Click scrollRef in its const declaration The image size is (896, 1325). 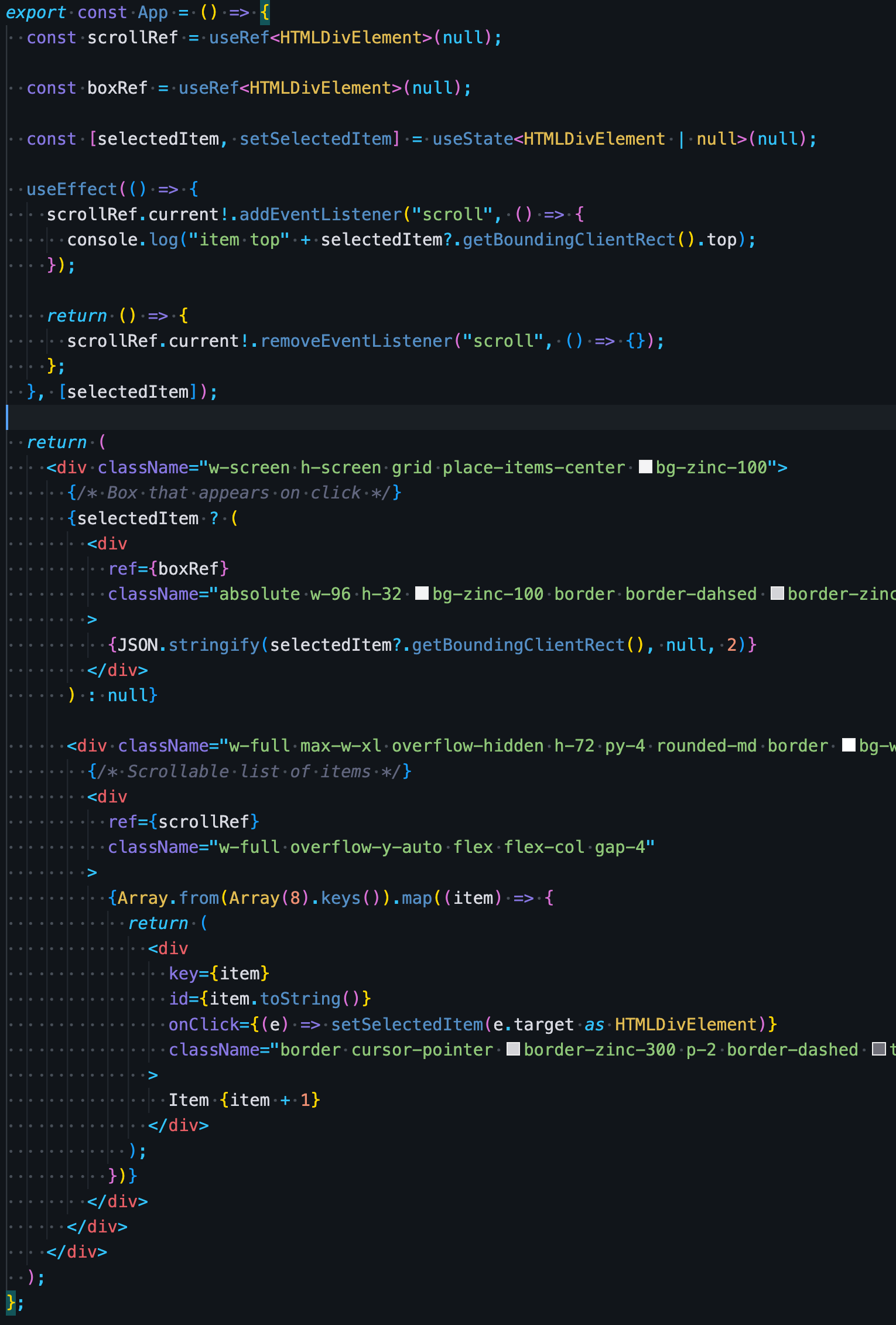pyautogui.click(x=132, y=37)
